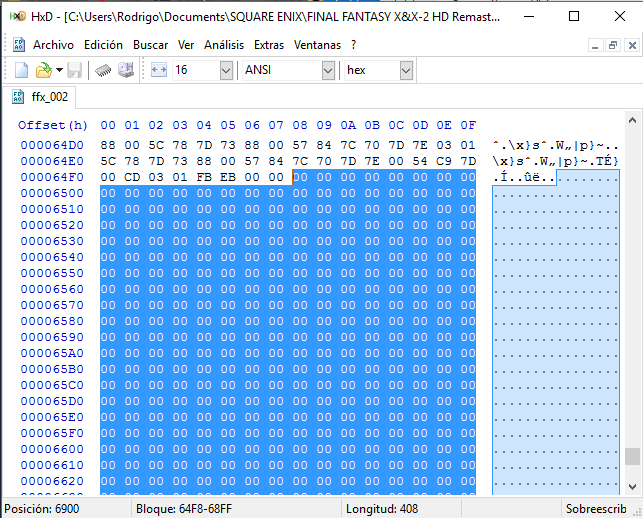The height and width of the screenshot is (518, 643).
Task: Minimize the inner document window
Action: click(595, 45)
